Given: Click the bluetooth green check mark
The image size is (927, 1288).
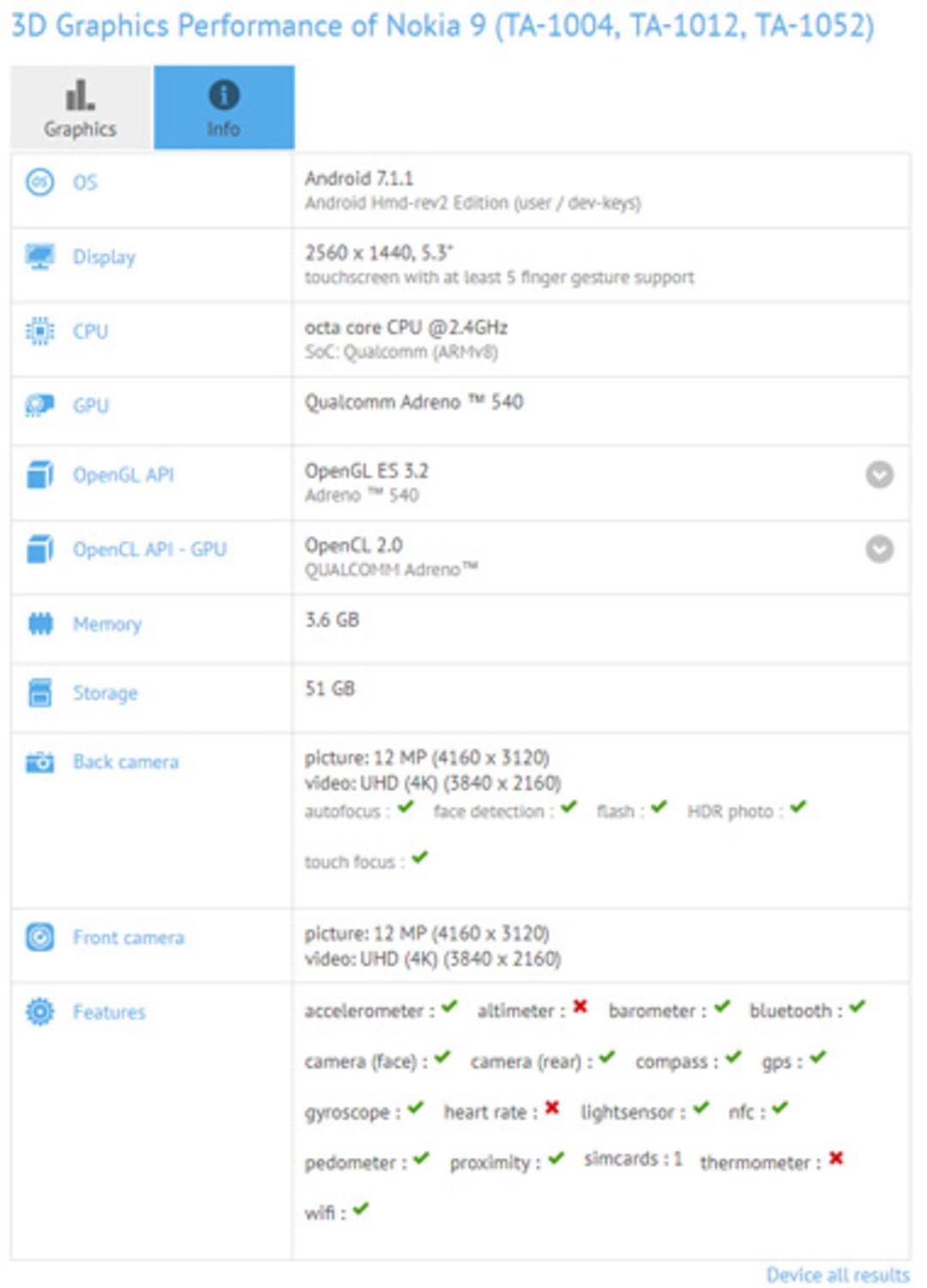Looking at the screenshot, I should point(857,1007).
